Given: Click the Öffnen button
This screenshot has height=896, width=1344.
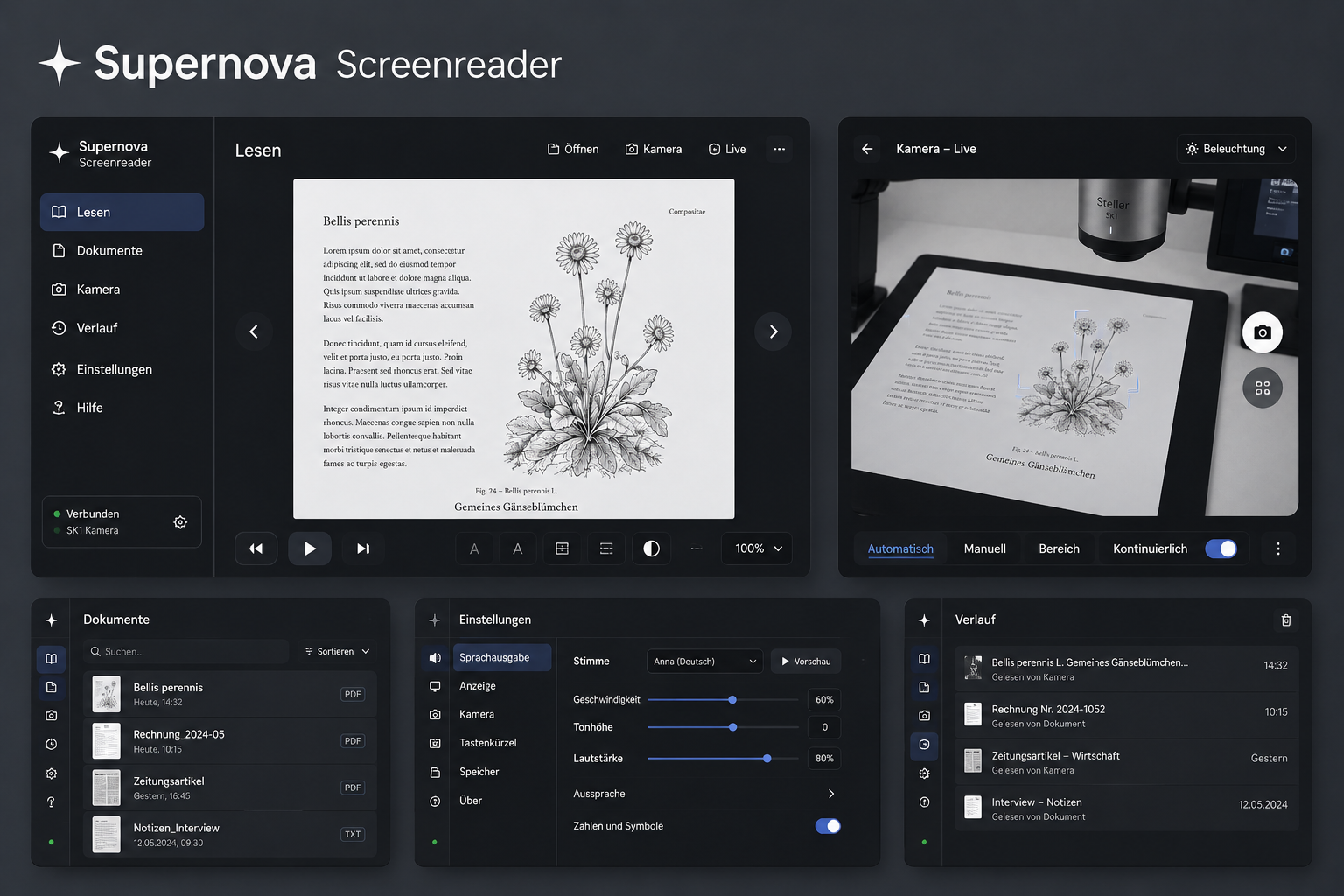Looking at the screenshot, I should click(x=573, y=149).
